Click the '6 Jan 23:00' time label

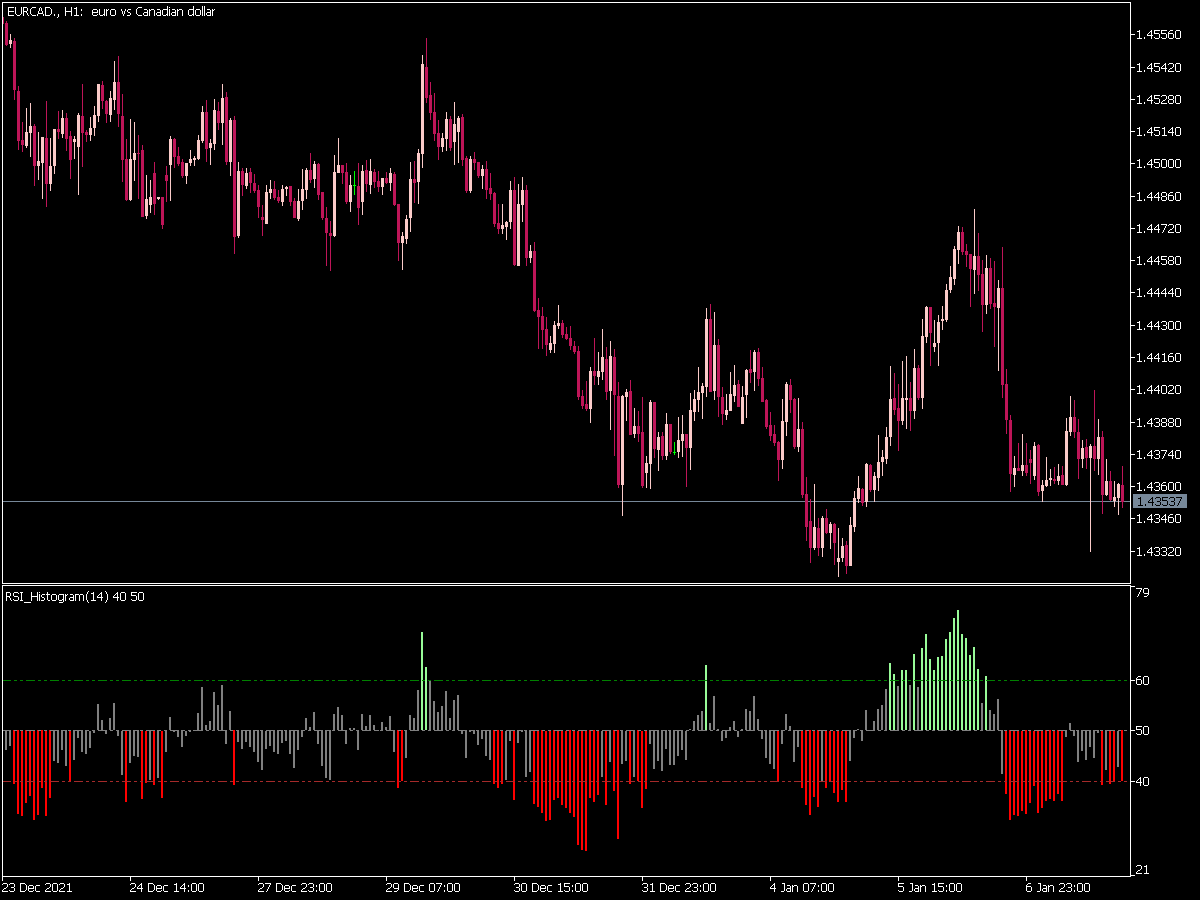(x=1060, y=887)
